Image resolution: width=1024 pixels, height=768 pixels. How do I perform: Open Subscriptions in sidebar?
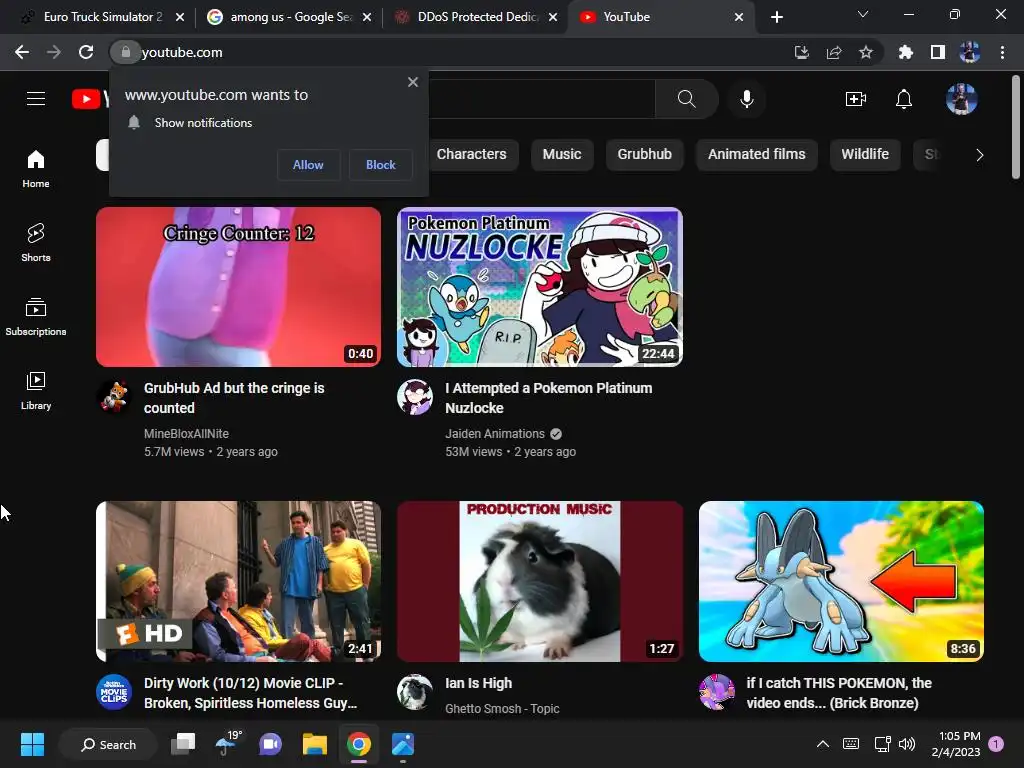point(36,316)
